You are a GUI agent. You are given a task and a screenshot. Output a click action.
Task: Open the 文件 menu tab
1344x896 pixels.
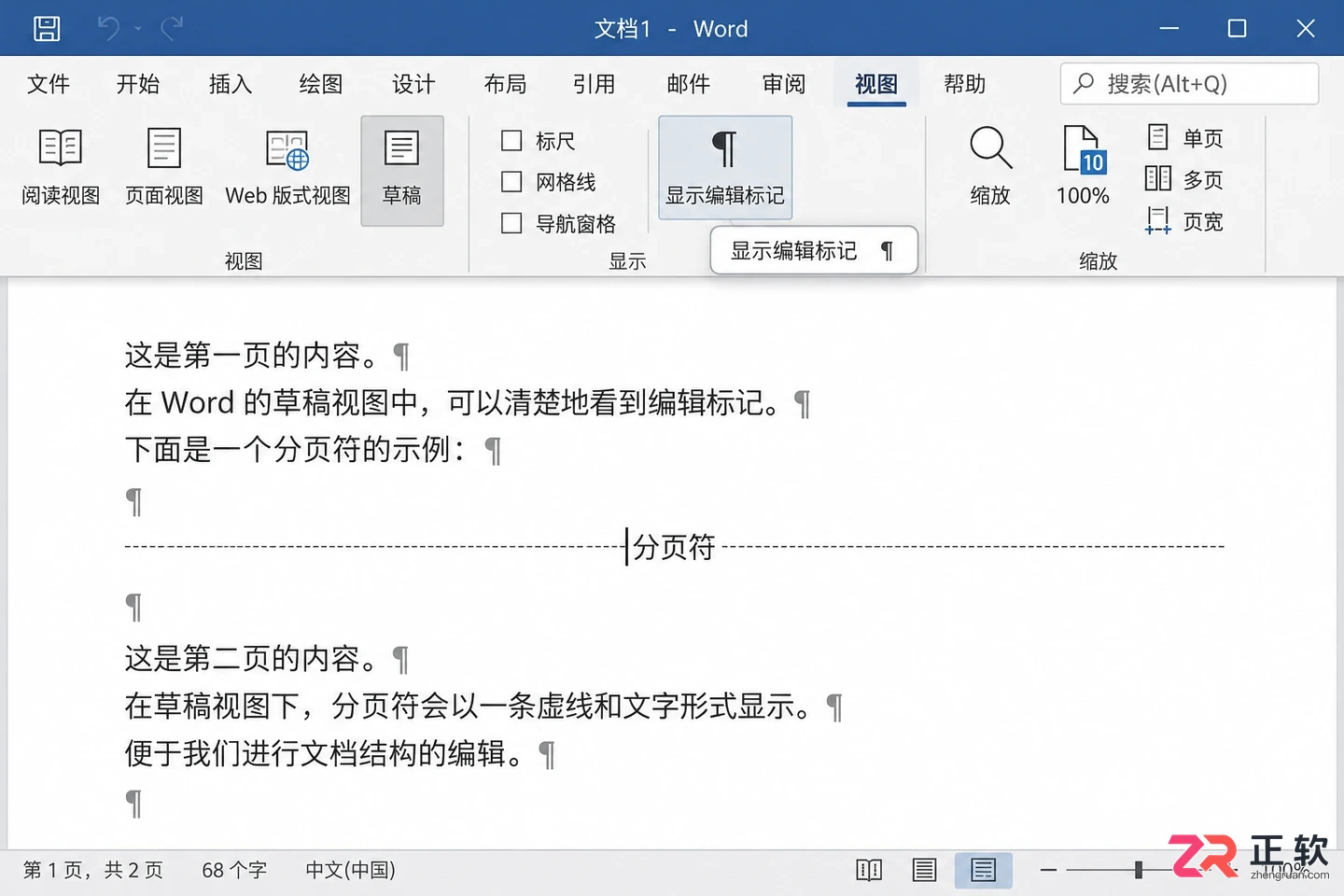pyautogui.click(x=49, y=84)
